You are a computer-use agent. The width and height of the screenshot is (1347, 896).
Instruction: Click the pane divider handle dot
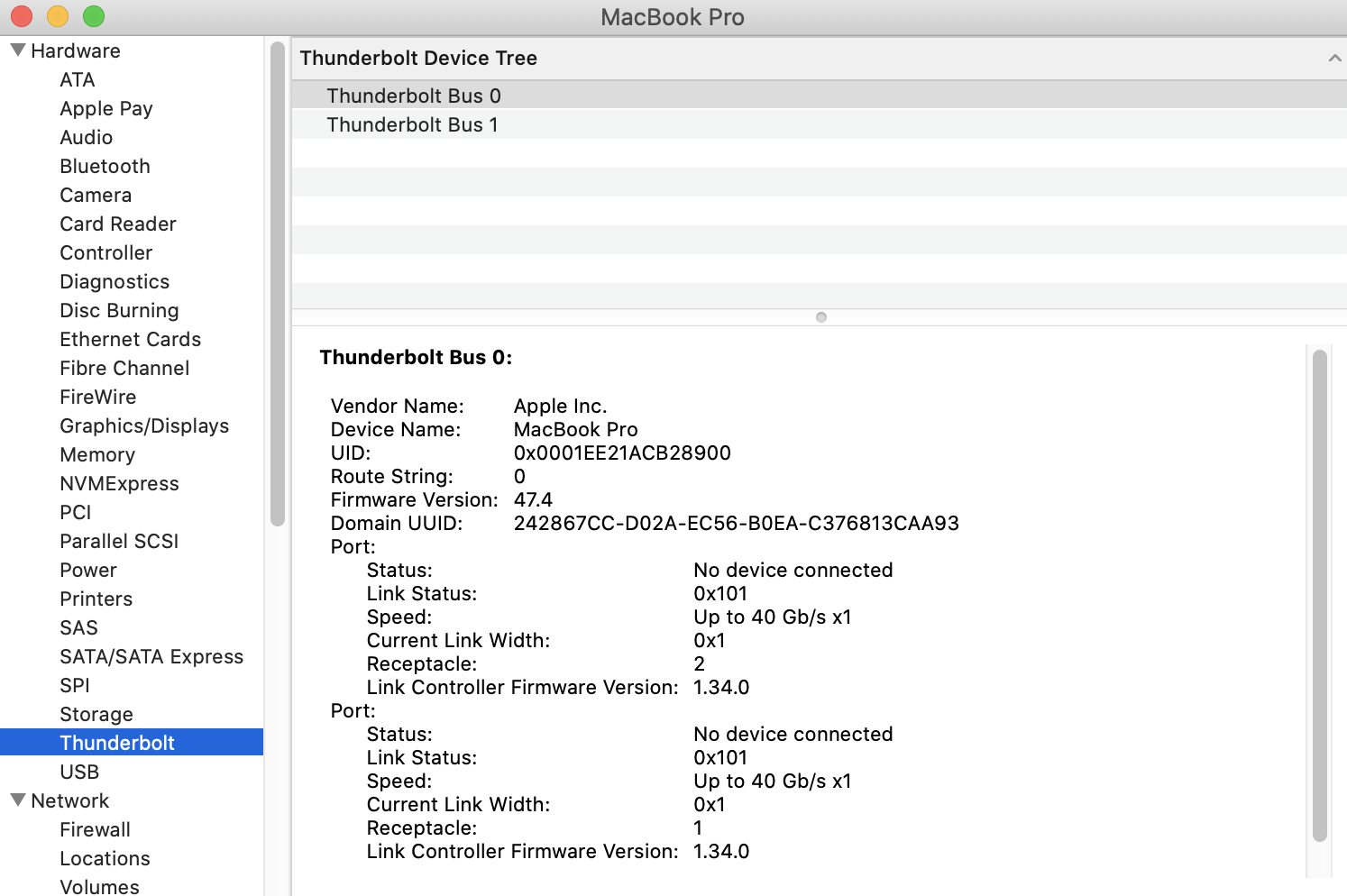(x=821, y=317)
